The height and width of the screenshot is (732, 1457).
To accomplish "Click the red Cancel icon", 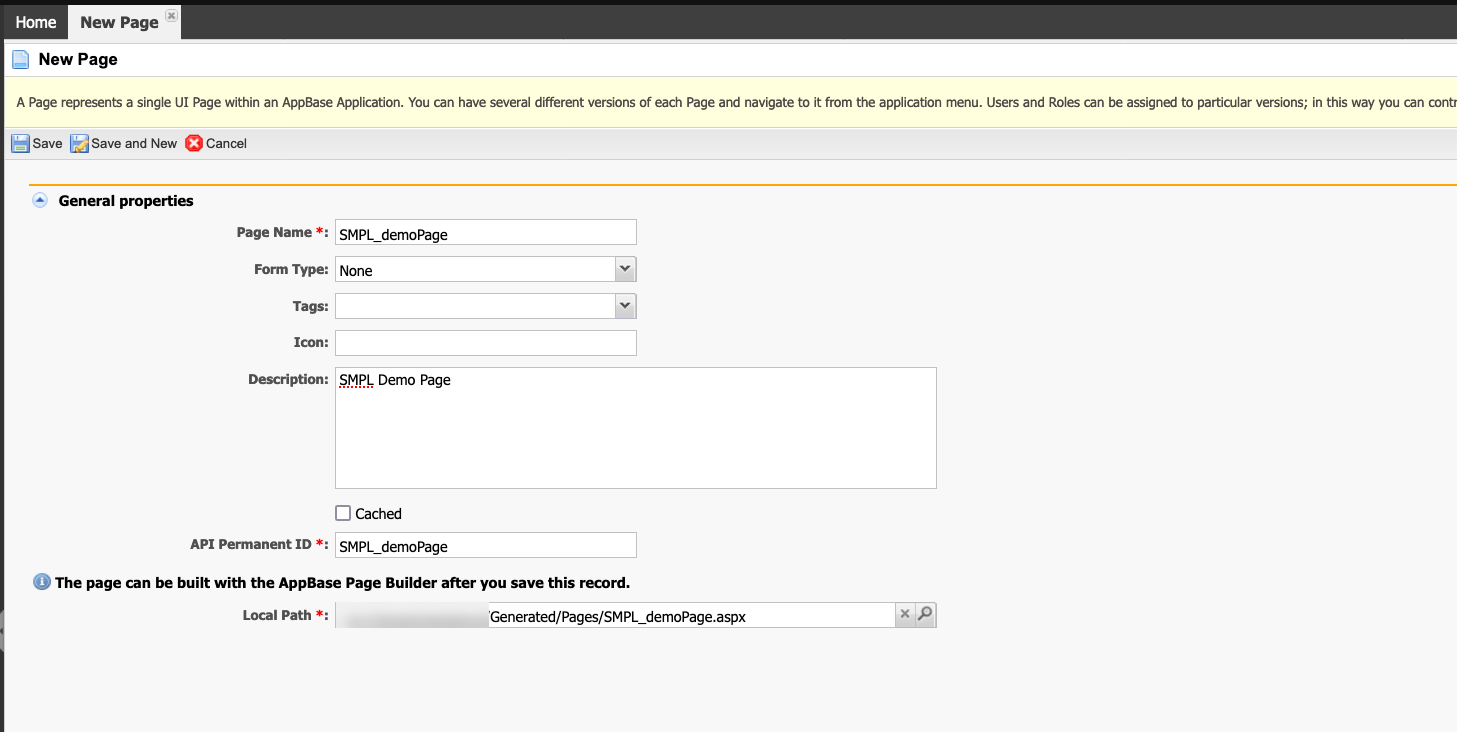I will [194, 143].
